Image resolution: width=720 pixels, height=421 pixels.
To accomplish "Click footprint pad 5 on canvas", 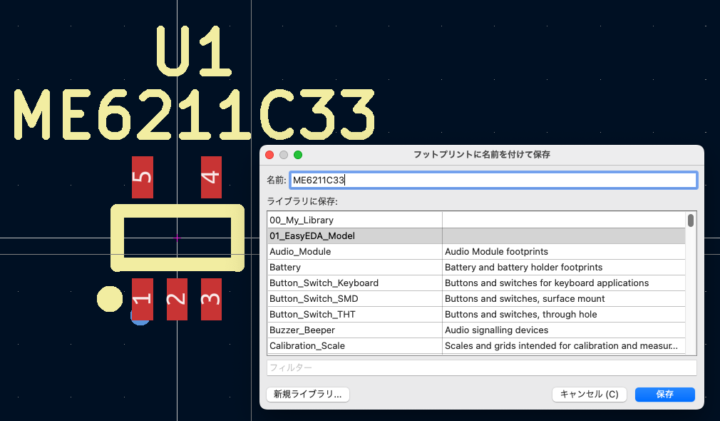I will pos(142,180).
